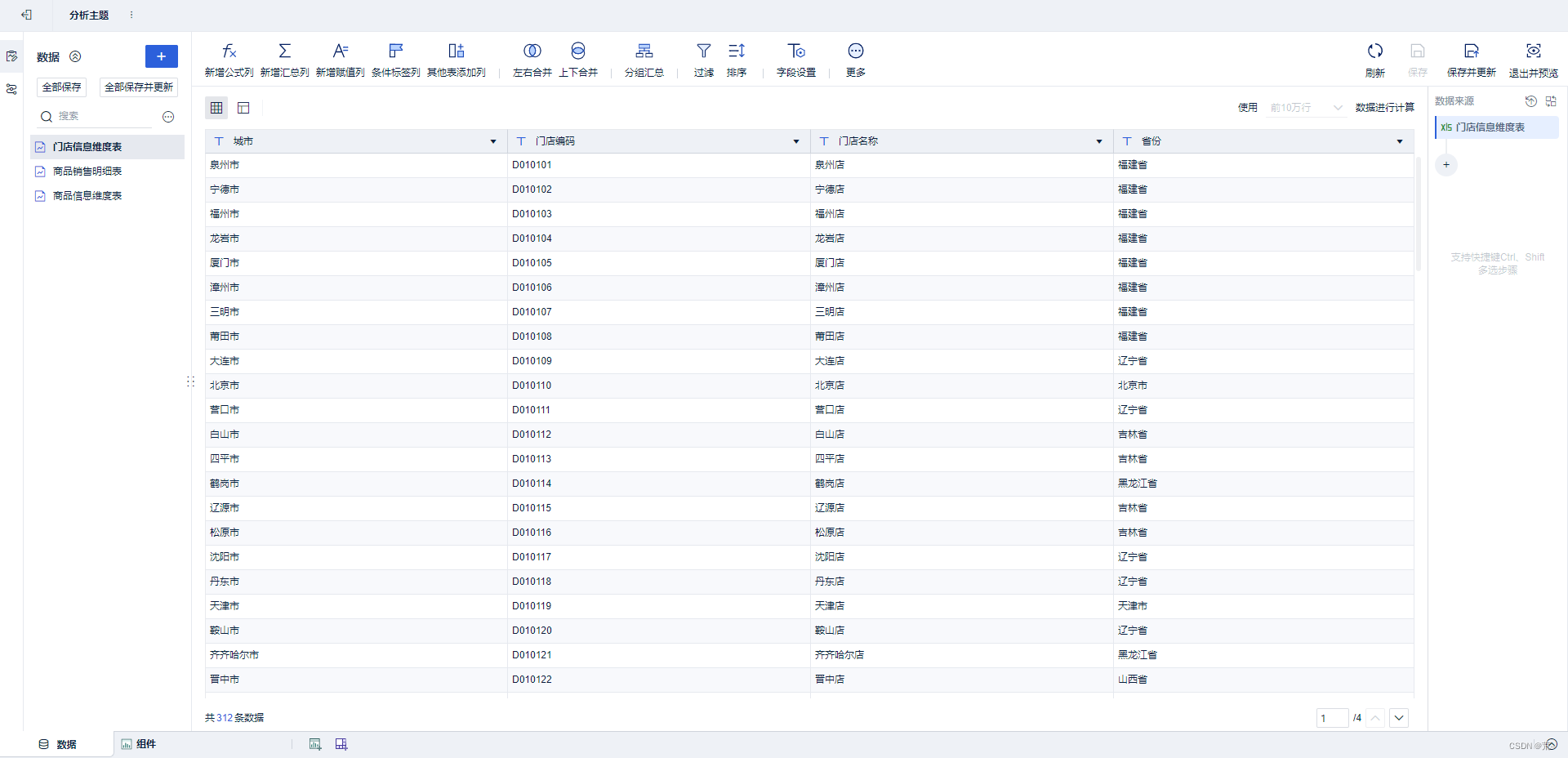
Task: Click the layout icon right of 数据来源
Action: point(1551,101)
